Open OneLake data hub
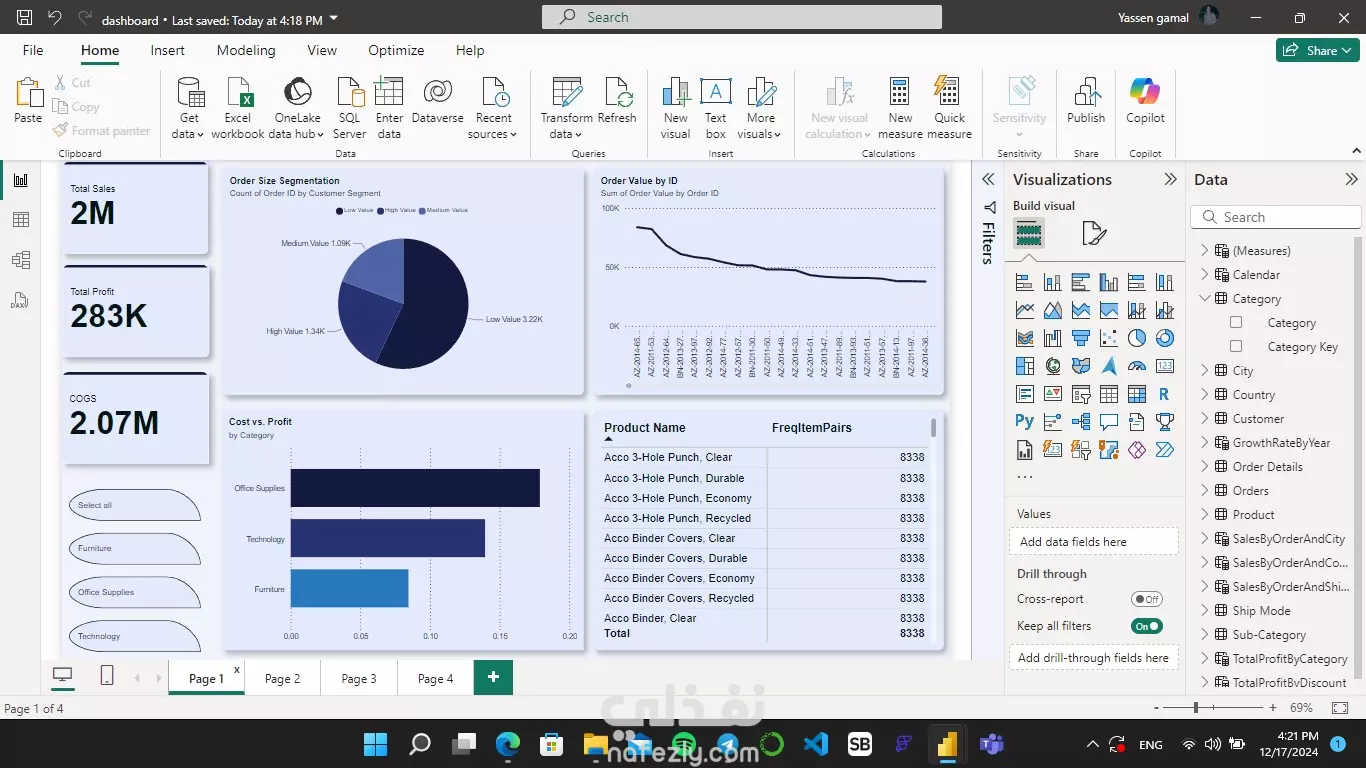 tap(297, 108)
